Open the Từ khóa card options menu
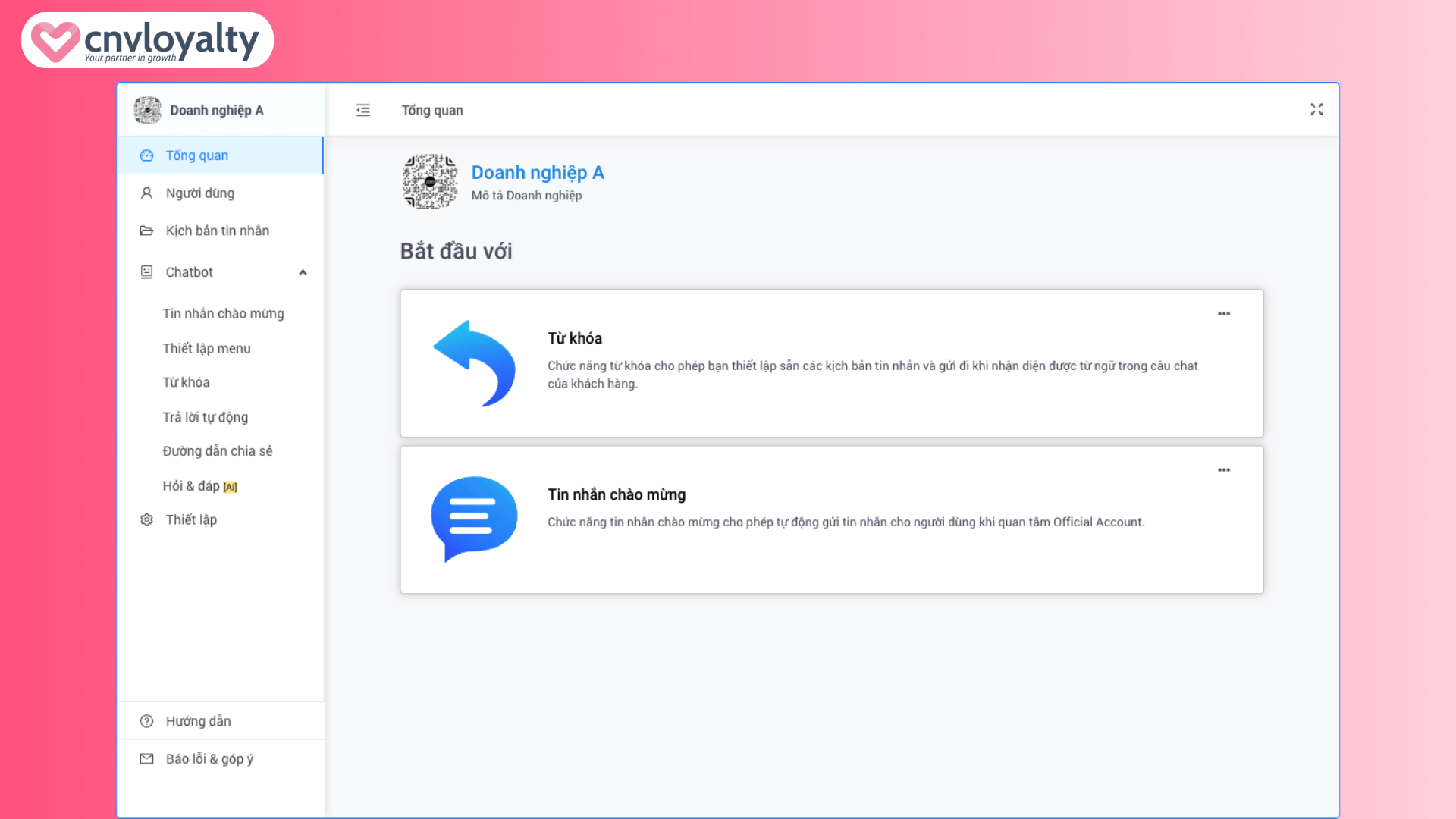The width and height of the screenshot is (1456, 819). tap(1223, 313)
